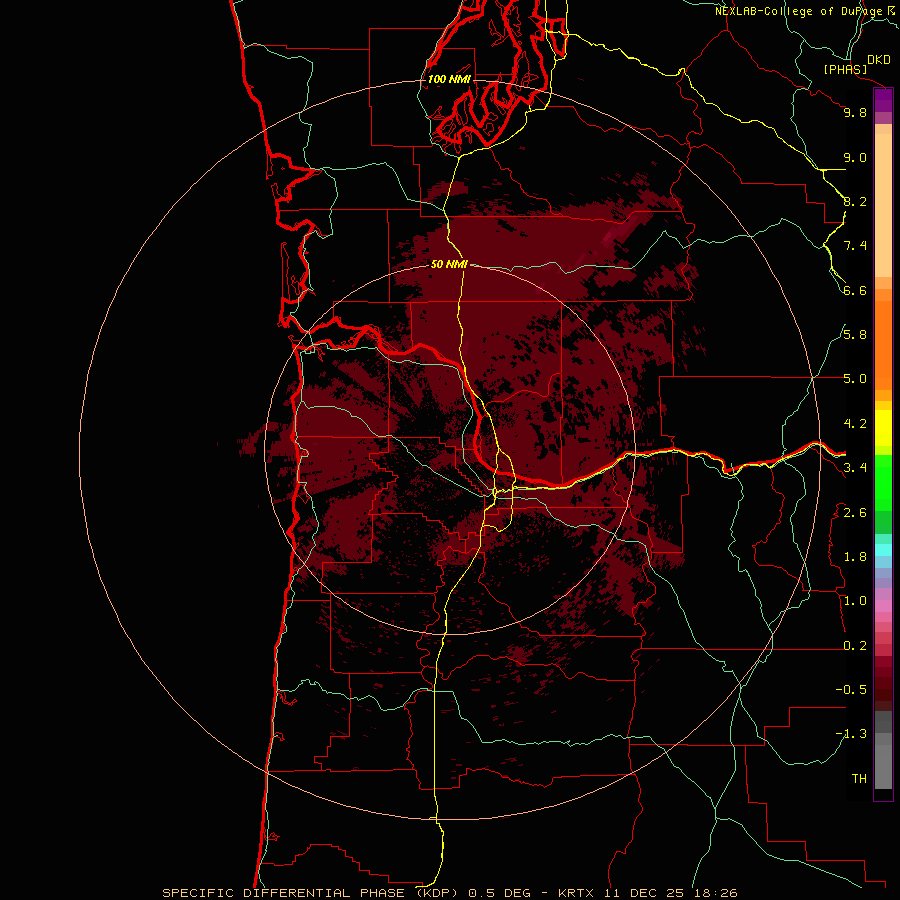The height and width of the screenshot is (900, 900).
Task: Click the 50 NMI range ring label
Action: (x=449, y=264)
